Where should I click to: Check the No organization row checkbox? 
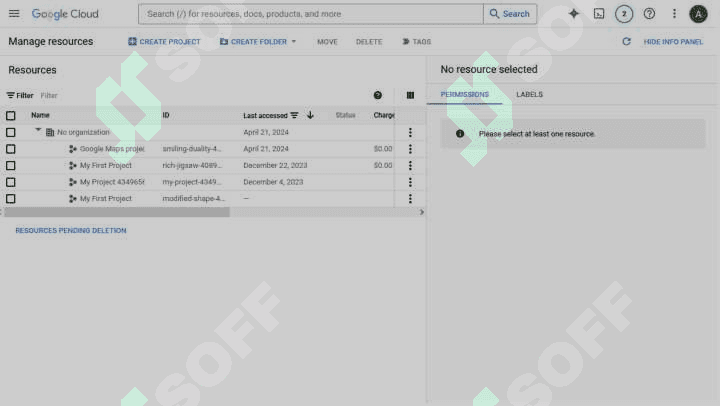point(11,132)
